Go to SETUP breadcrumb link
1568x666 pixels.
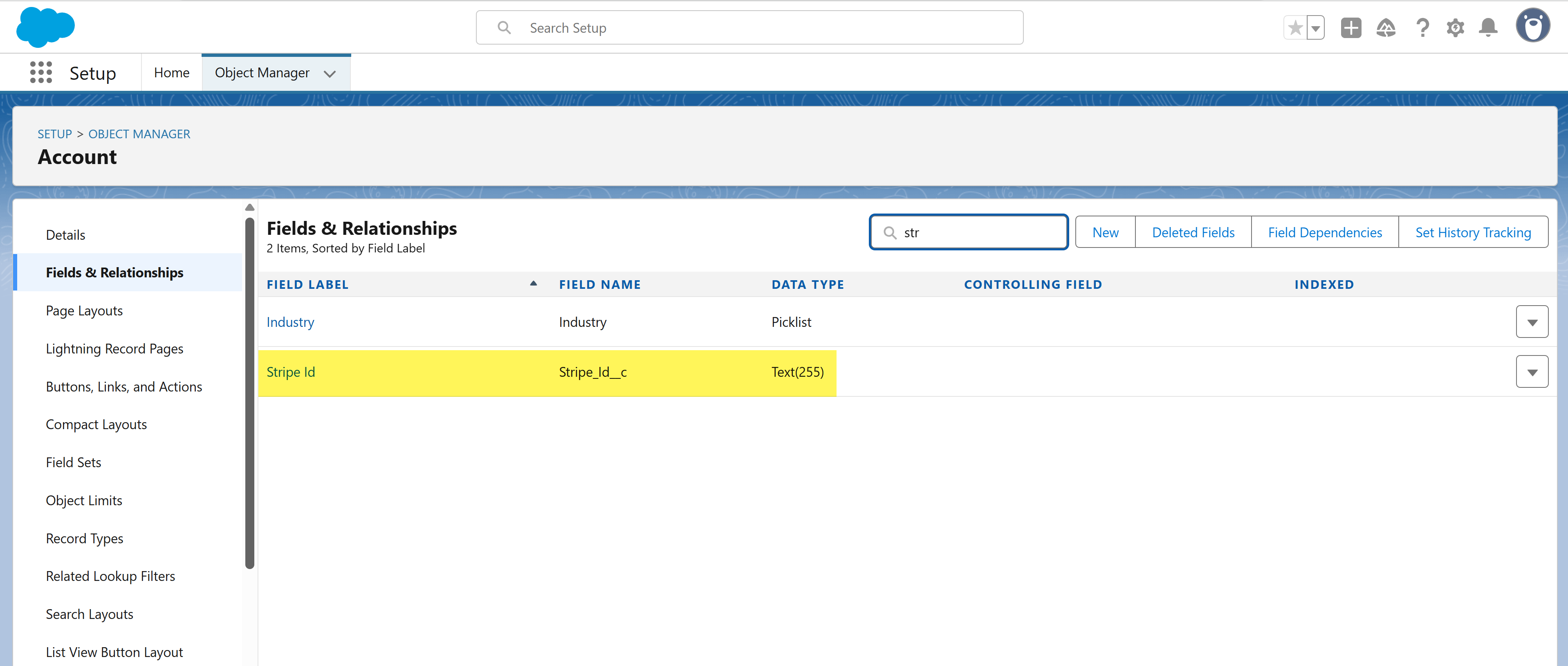[x=55, y=134]
